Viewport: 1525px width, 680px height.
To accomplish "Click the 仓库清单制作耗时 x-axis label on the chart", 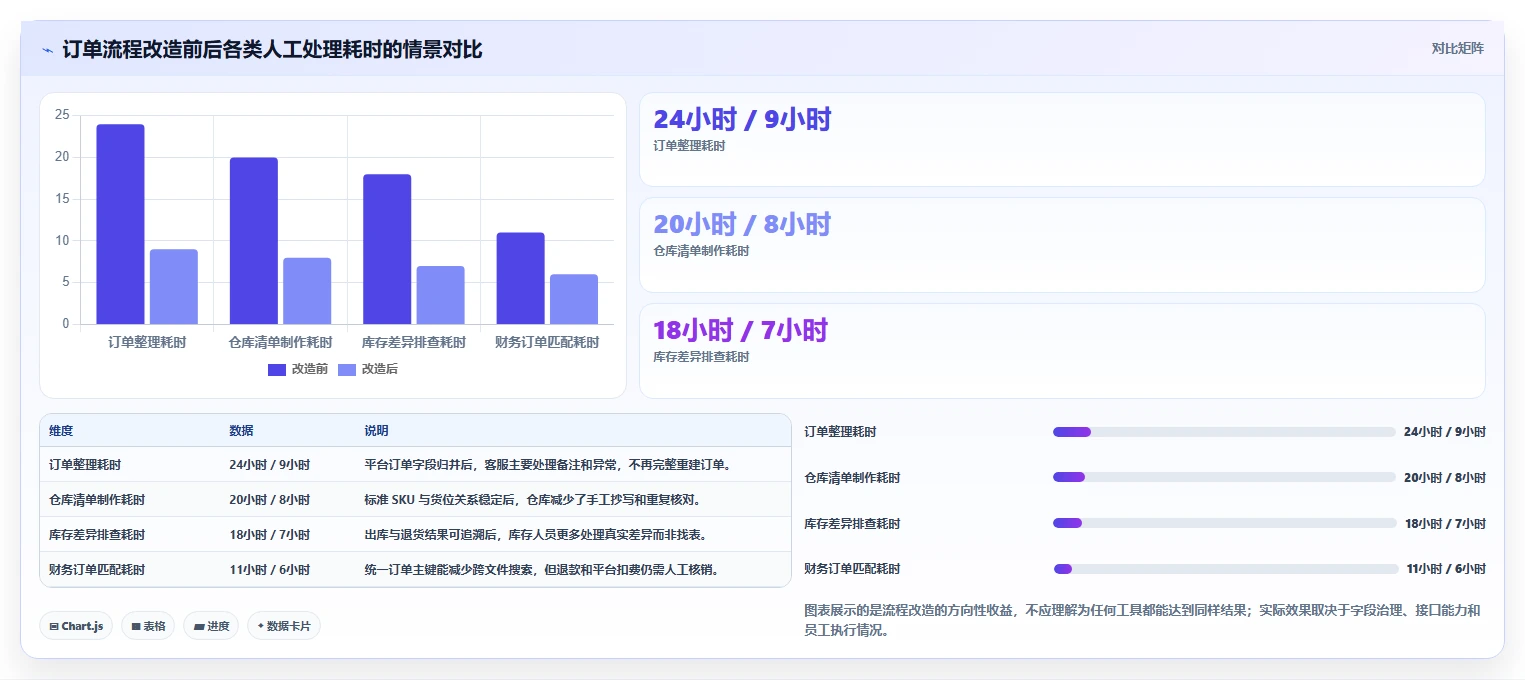I will (x=281, y=343).
